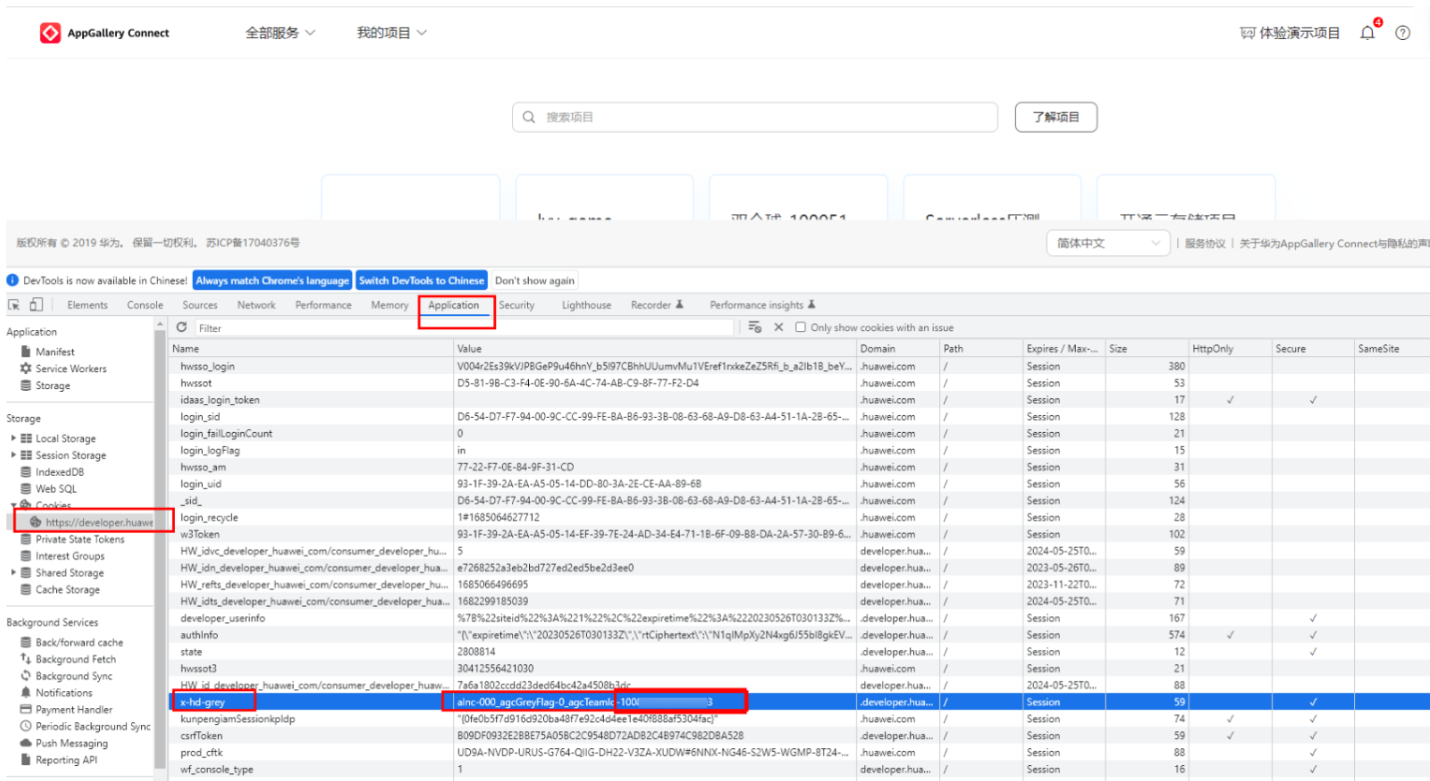Open the notification bell icon

(1368, 33)
